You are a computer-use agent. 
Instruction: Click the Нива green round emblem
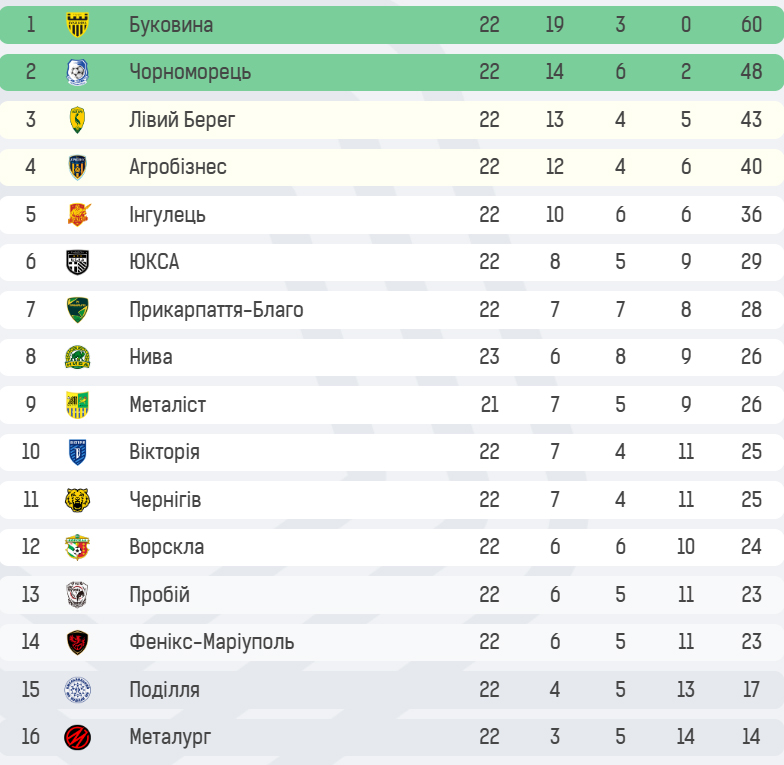pos(78,357)
